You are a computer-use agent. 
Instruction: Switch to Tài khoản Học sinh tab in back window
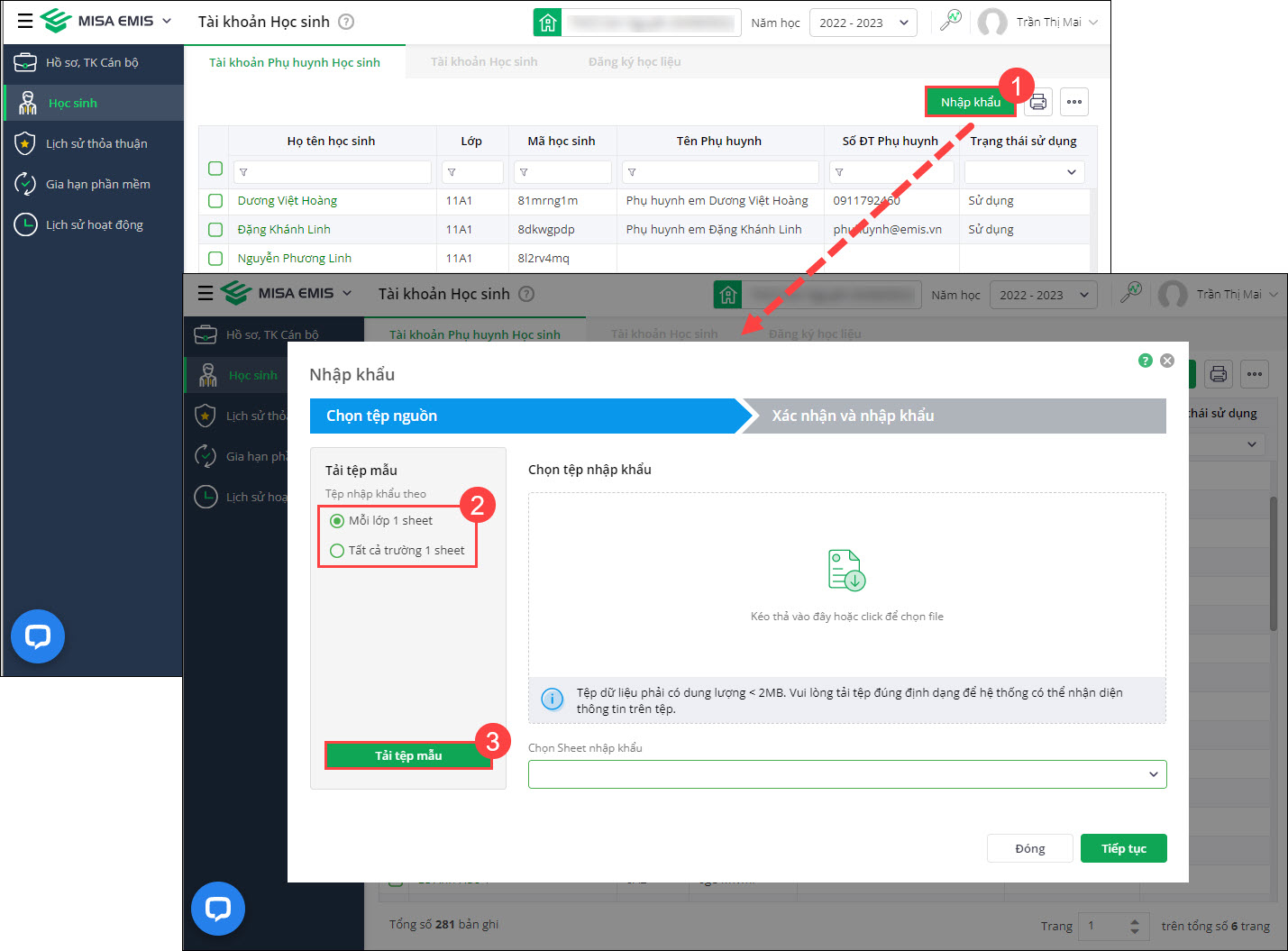(484, 62)
